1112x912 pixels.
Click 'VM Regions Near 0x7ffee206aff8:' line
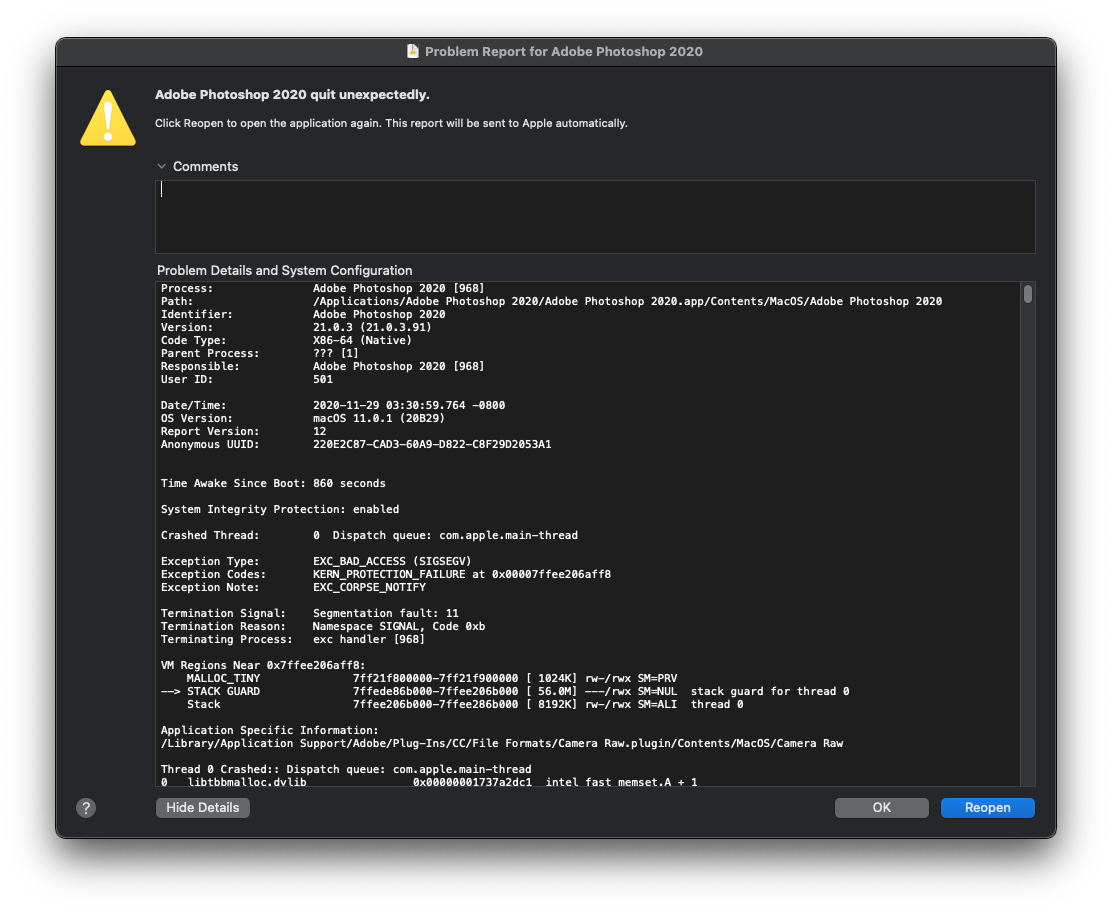(x=263, y=665)
